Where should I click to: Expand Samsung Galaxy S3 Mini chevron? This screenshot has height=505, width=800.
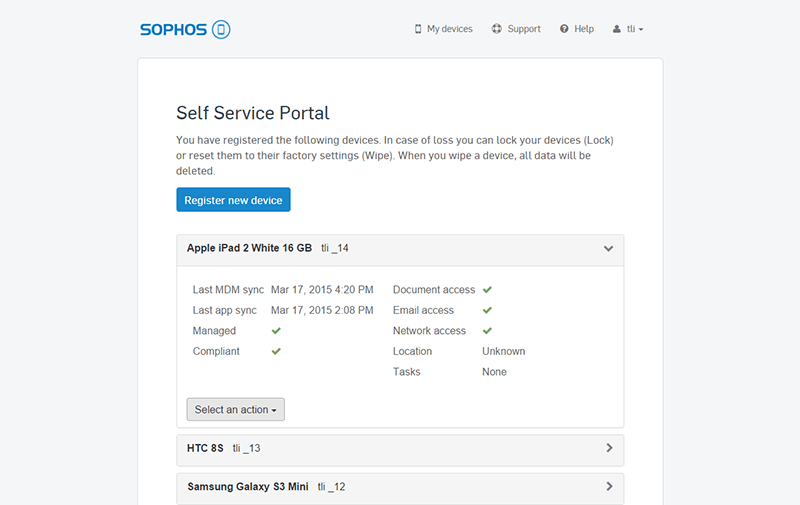point(609,487)
